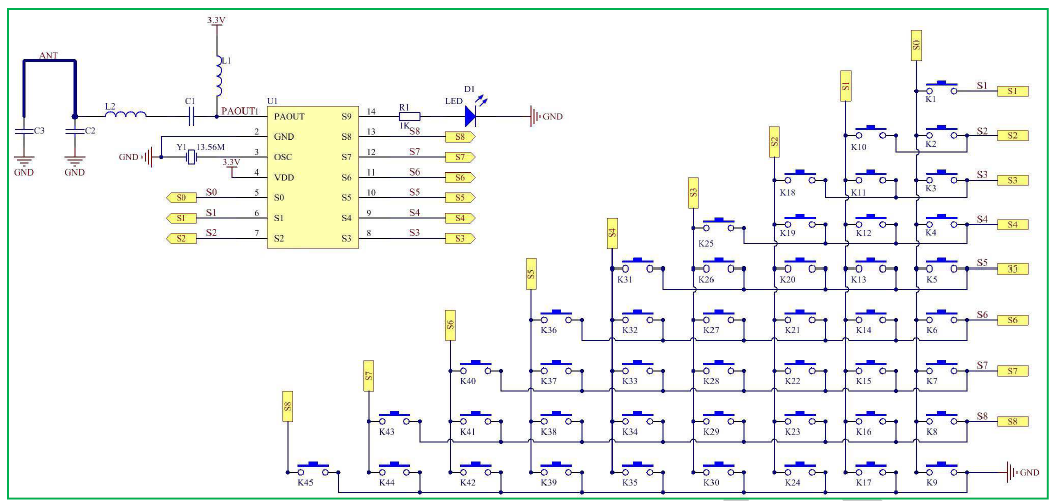The height and width of the screenshot is (501, 1060).
Task: Click the yellow S8 port right of U1
Action: pyautogui.click(x=459, y=136)
